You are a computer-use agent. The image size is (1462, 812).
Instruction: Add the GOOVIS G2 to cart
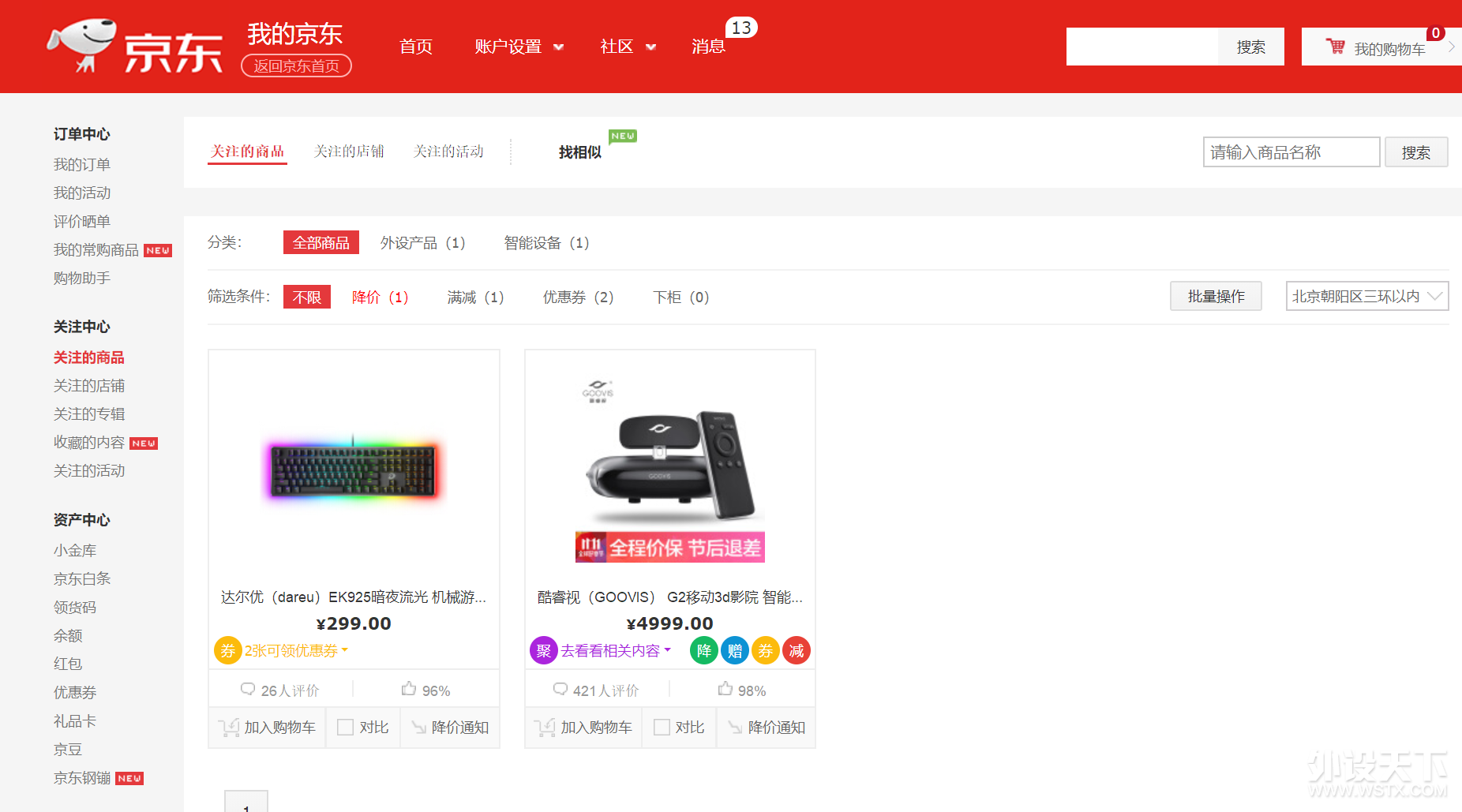pos(583,728)
